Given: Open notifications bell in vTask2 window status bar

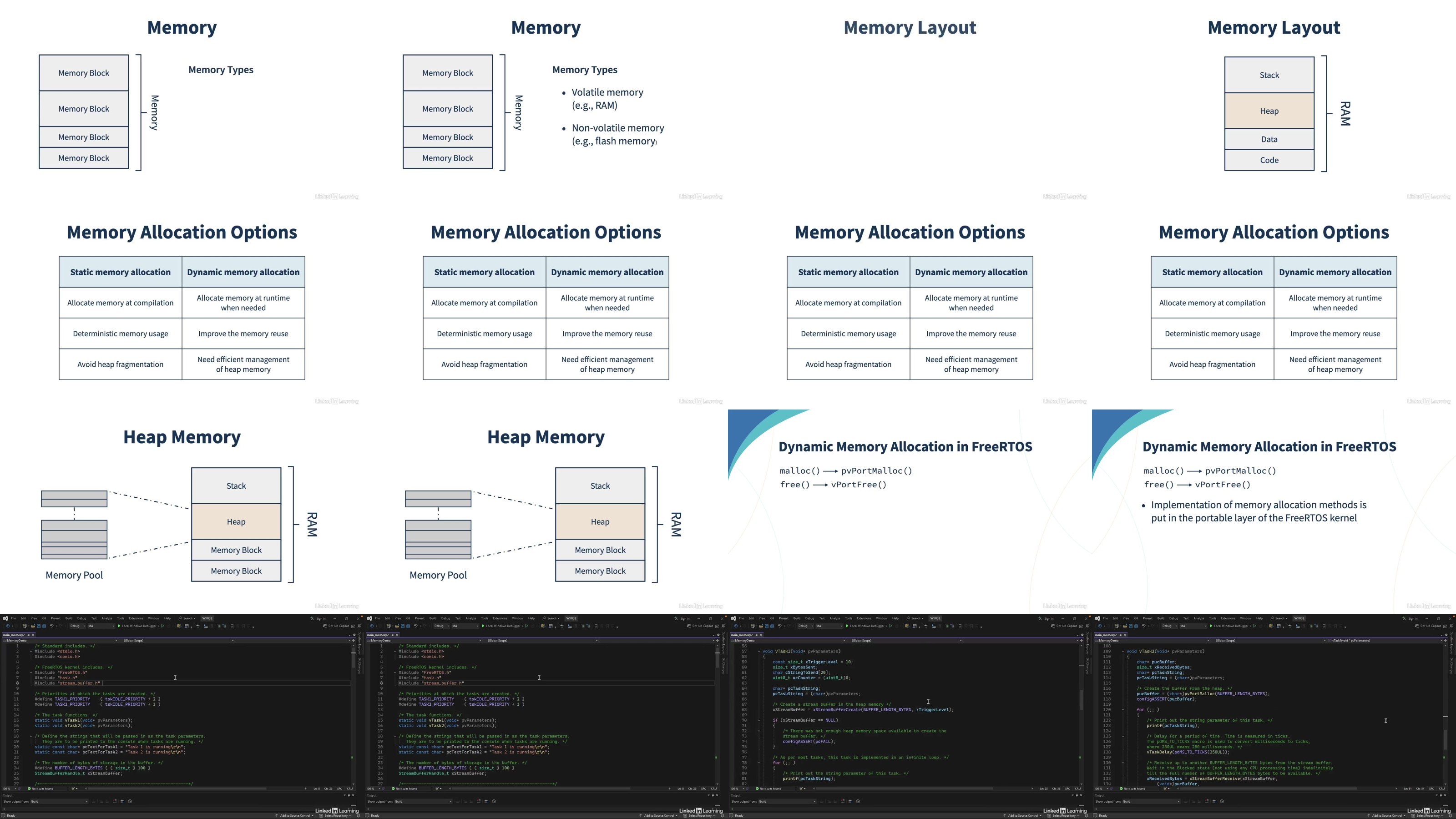Looking at the screenshot, I should [x=1451, y=816].
